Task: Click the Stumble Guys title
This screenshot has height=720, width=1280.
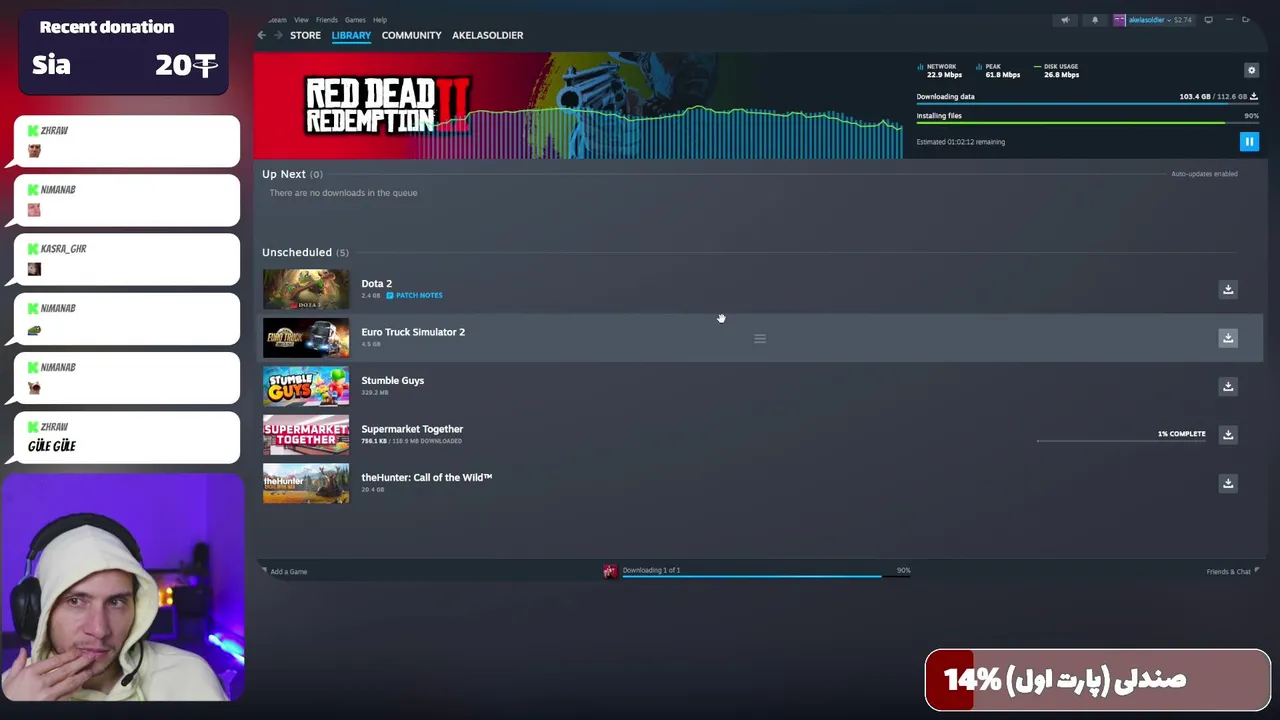Action: (392, 381)
